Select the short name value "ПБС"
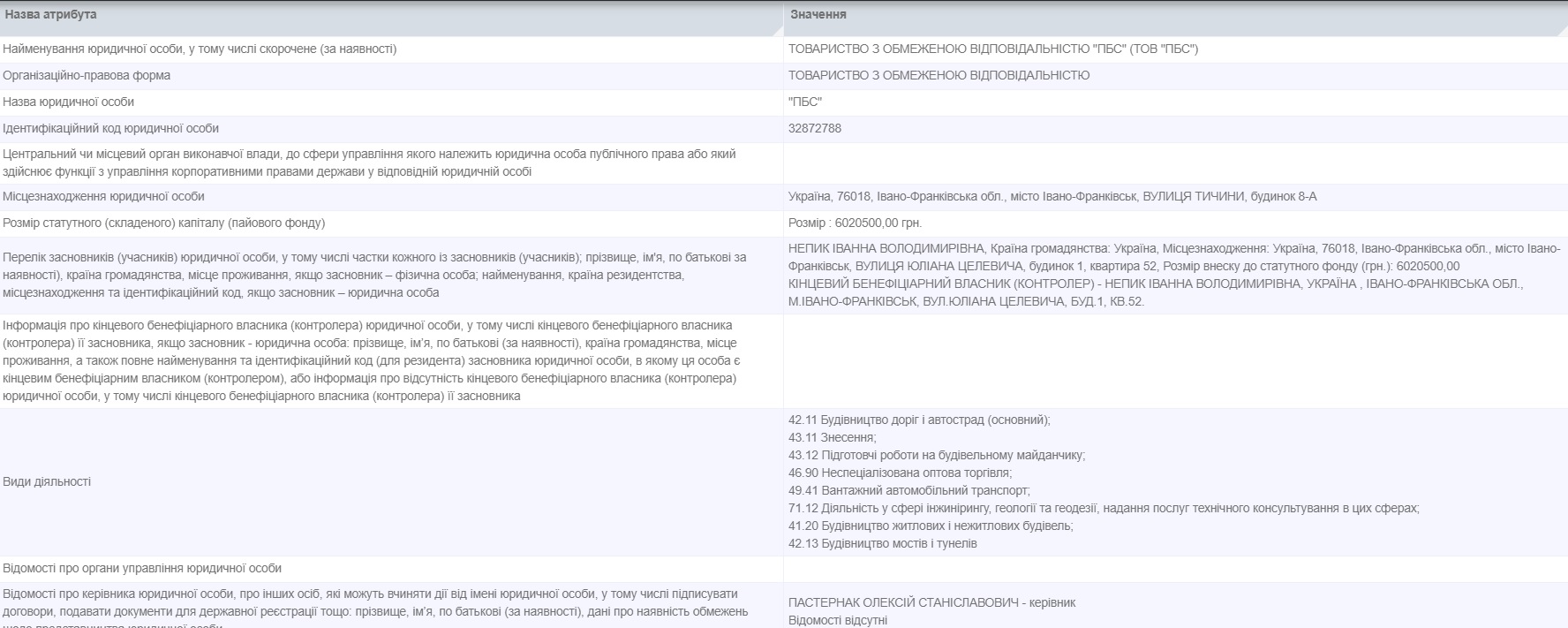 point(804,102)
